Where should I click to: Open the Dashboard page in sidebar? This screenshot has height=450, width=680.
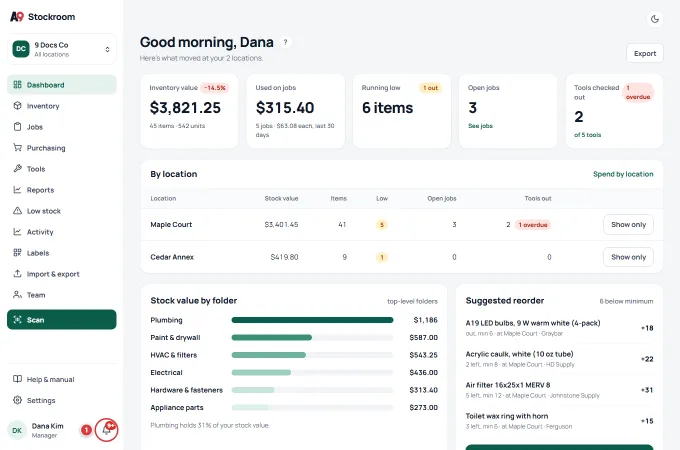point(62,85)
